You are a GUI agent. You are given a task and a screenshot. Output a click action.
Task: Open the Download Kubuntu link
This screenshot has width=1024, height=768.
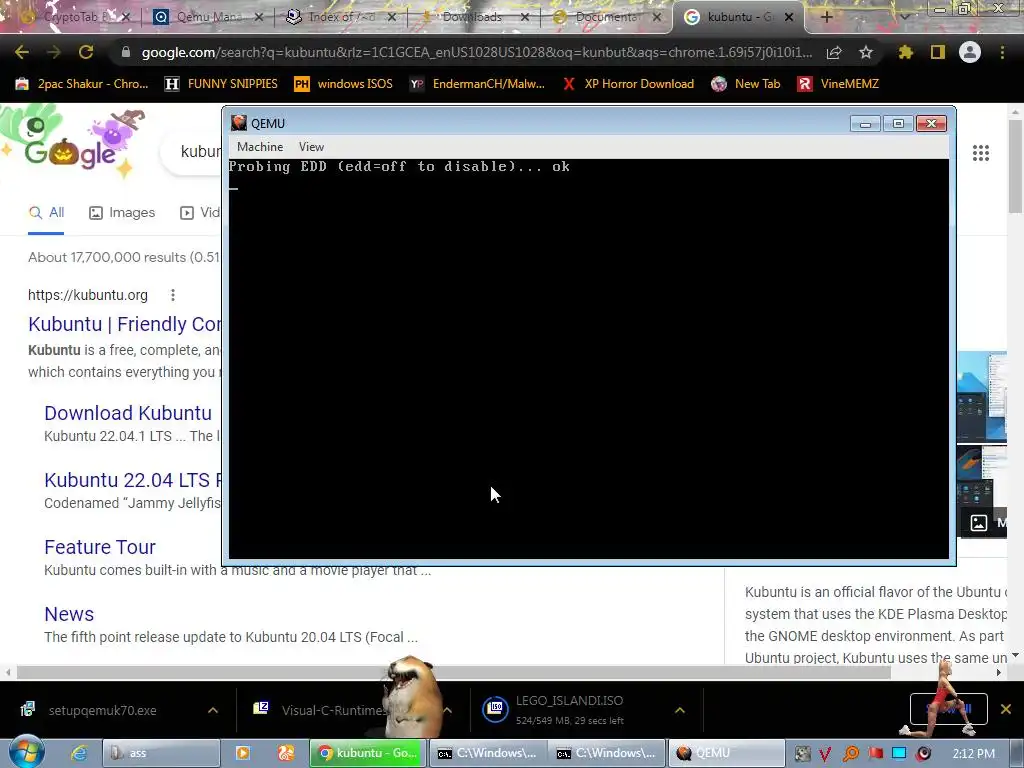coord(128,413)
